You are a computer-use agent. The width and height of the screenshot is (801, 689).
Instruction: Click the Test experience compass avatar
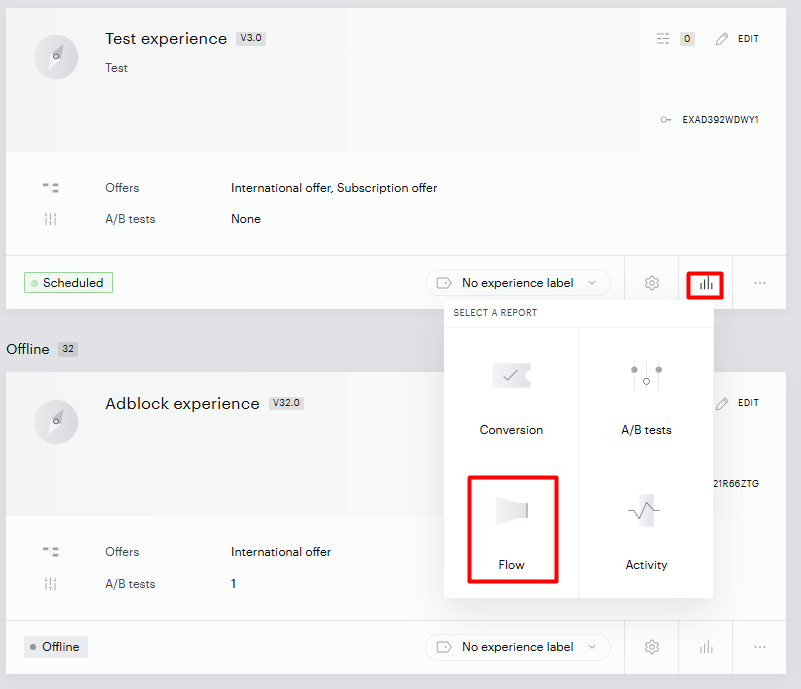(56, 57)
